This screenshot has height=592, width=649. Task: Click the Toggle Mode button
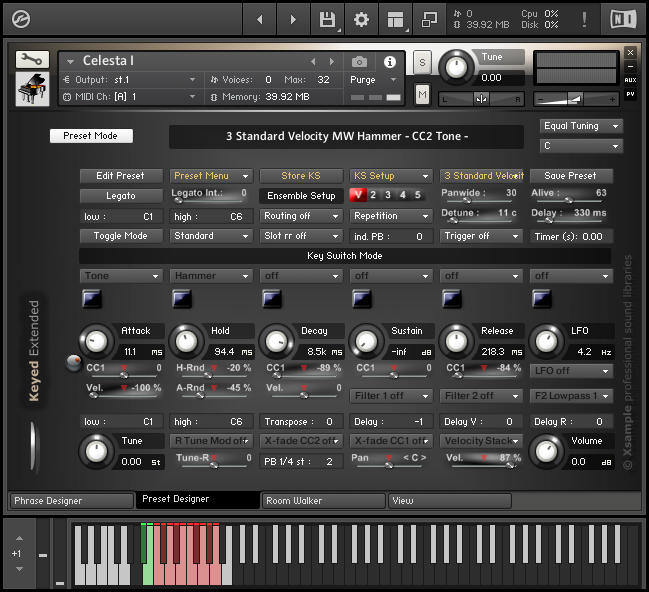coord(121,236)
